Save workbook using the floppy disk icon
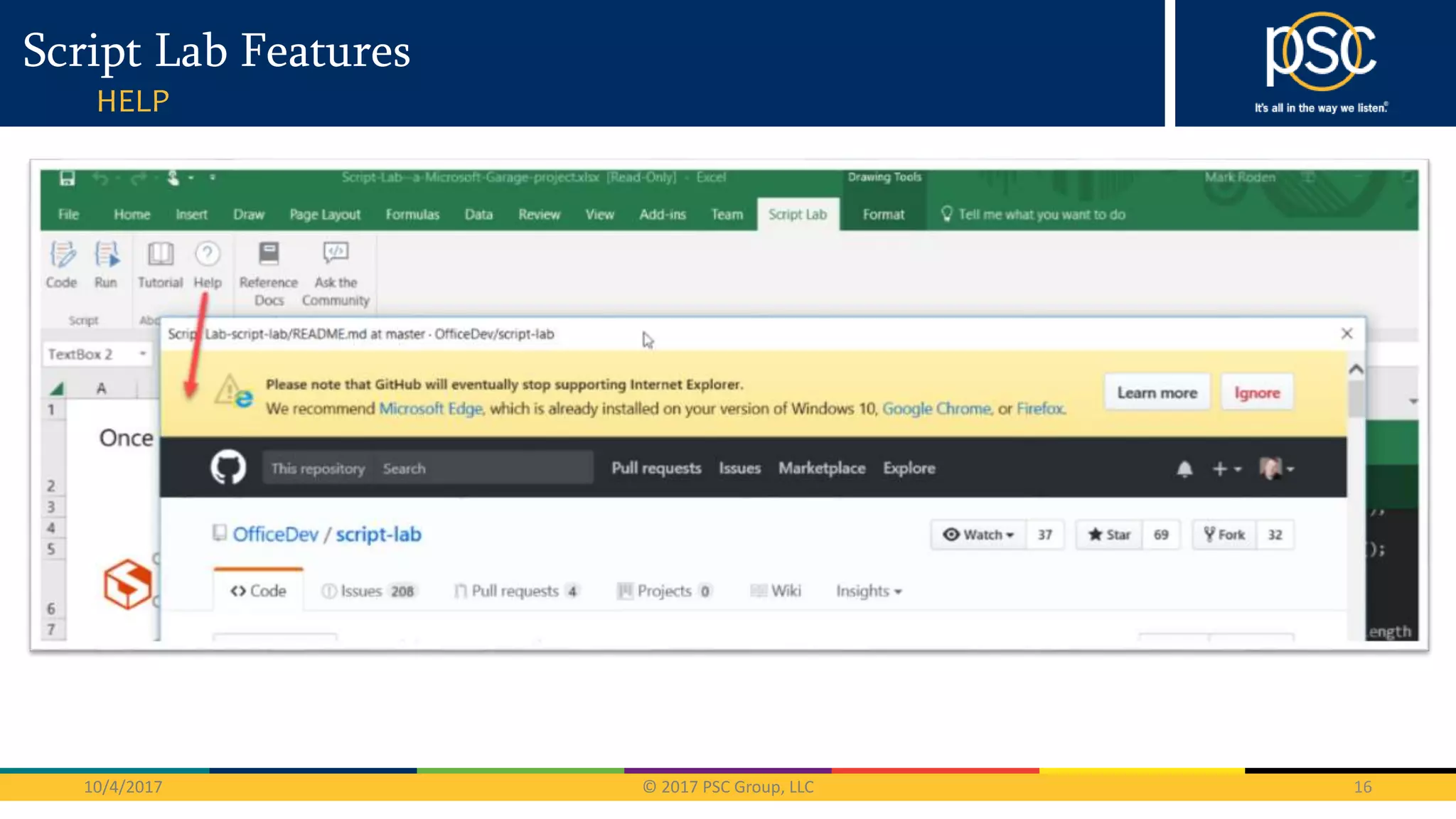 (67, 178)
